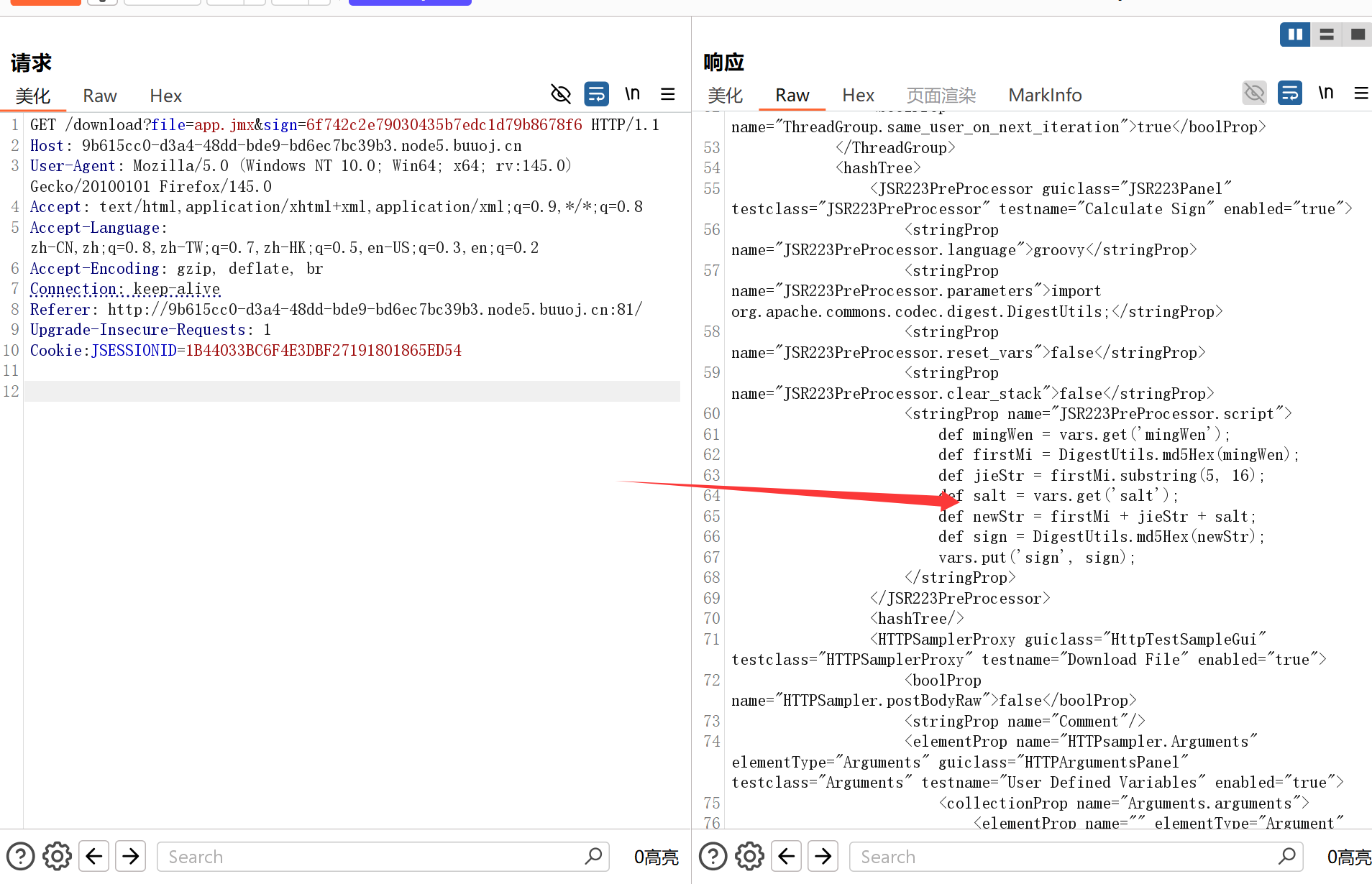
Task: Click the Upgrade-Insecure-Requests header
Action: (x=151, y=330)
